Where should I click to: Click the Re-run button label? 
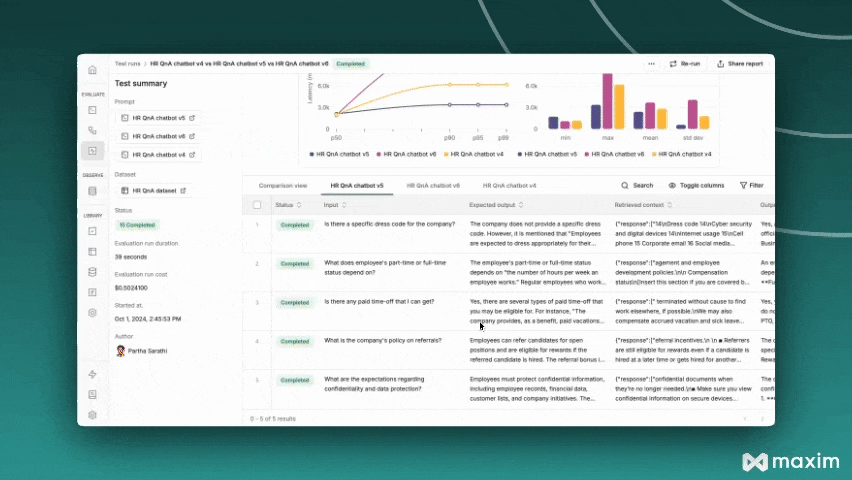pyautogui.click(x=690, y=64)
